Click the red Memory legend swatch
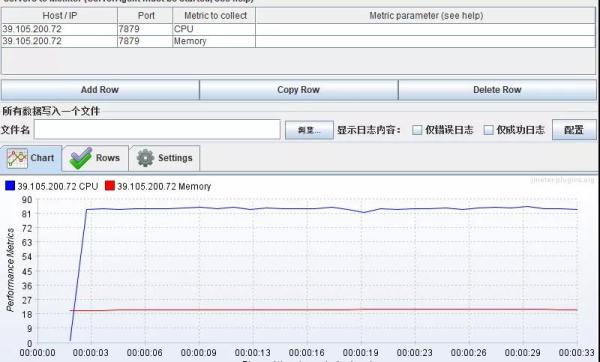This screenshot has width=600, height=362. point(110,186)
